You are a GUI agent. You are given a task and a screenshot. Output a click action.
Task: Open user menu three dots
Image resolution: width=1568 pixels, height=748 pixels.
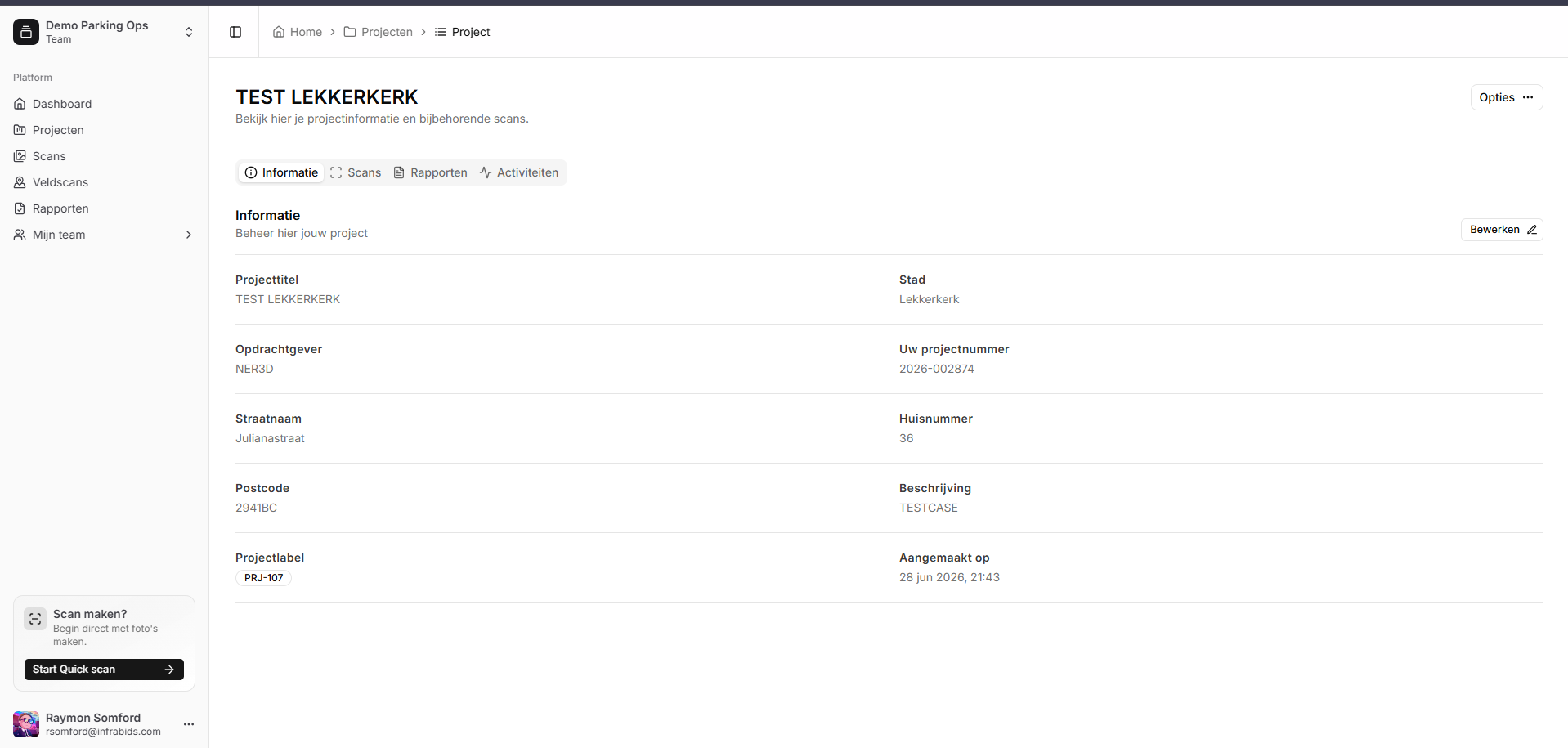coord(189,724)
